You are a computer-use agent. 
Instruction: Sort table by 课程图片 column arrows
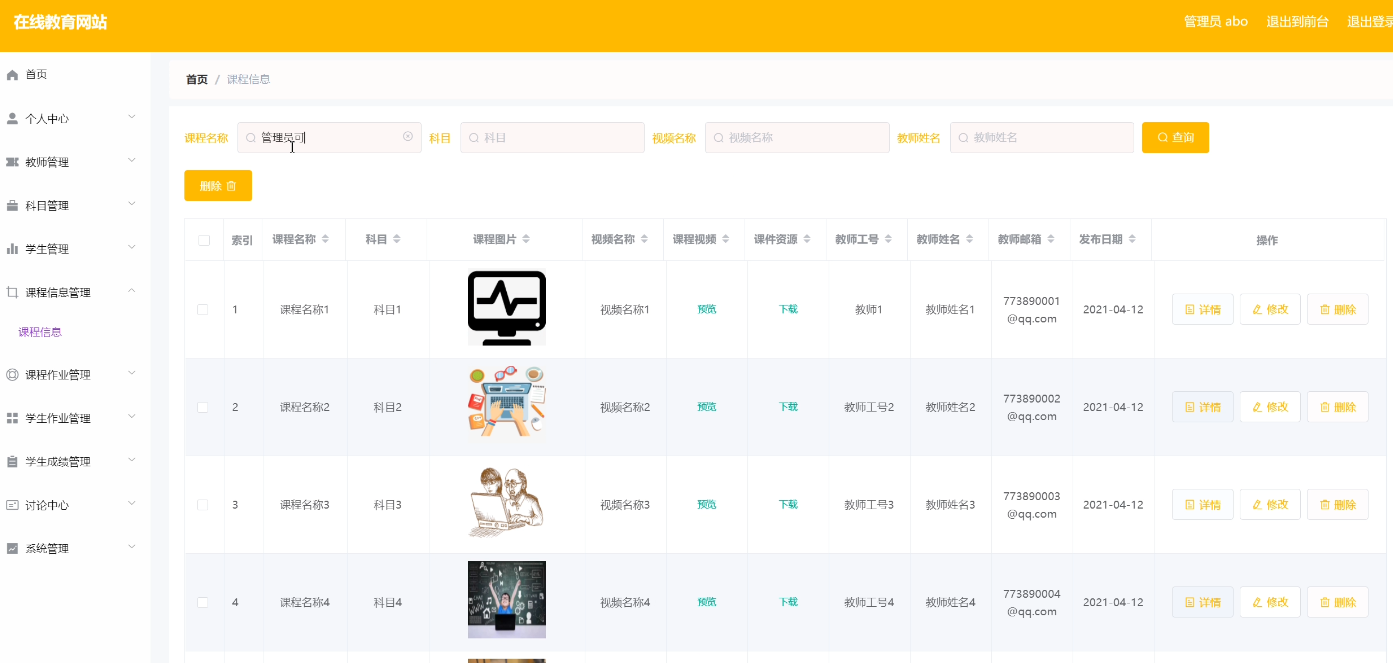tap(526, 240)
